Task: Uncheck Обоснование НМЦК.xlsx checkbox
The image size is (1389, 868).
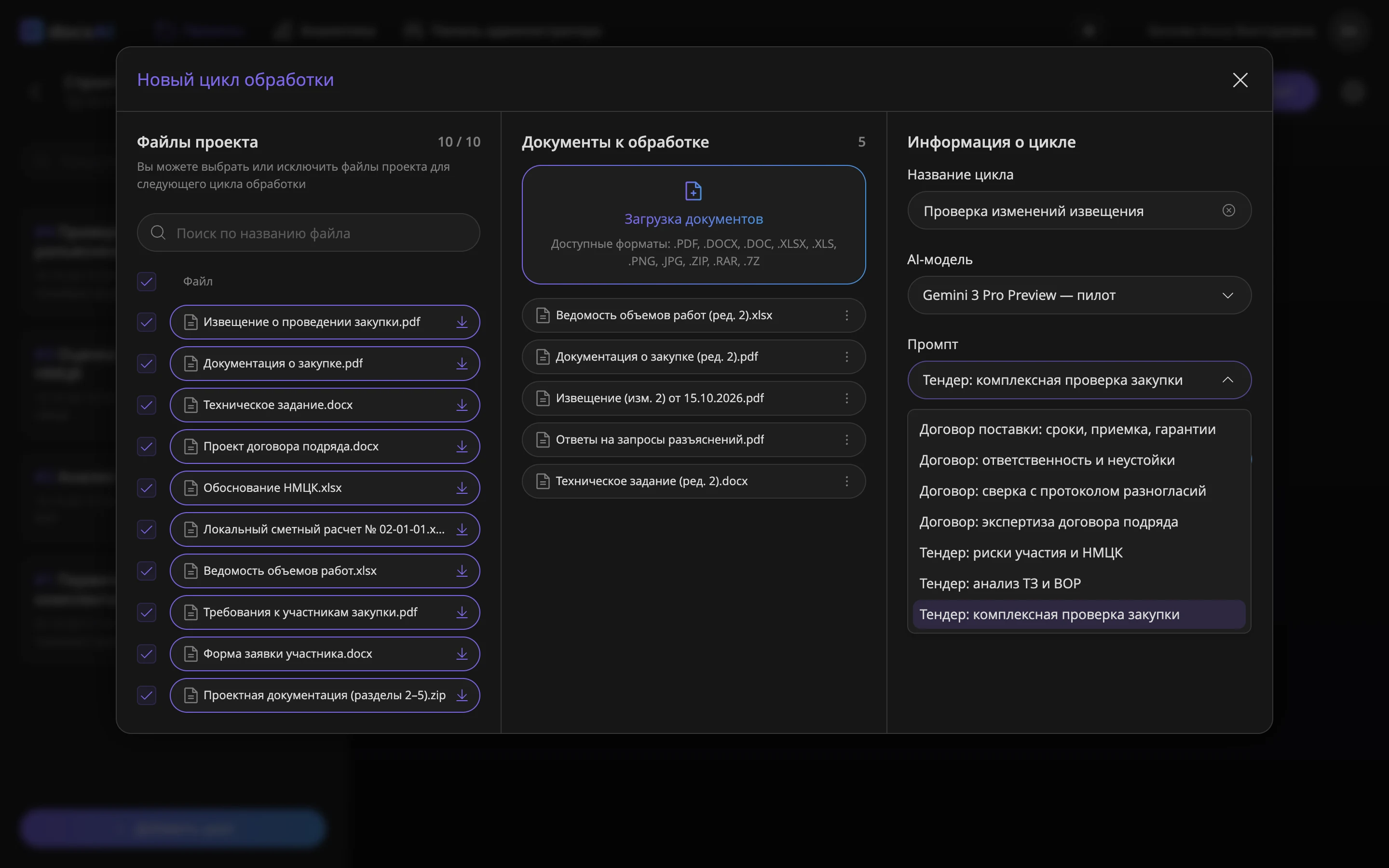Action: pos(146,488)
